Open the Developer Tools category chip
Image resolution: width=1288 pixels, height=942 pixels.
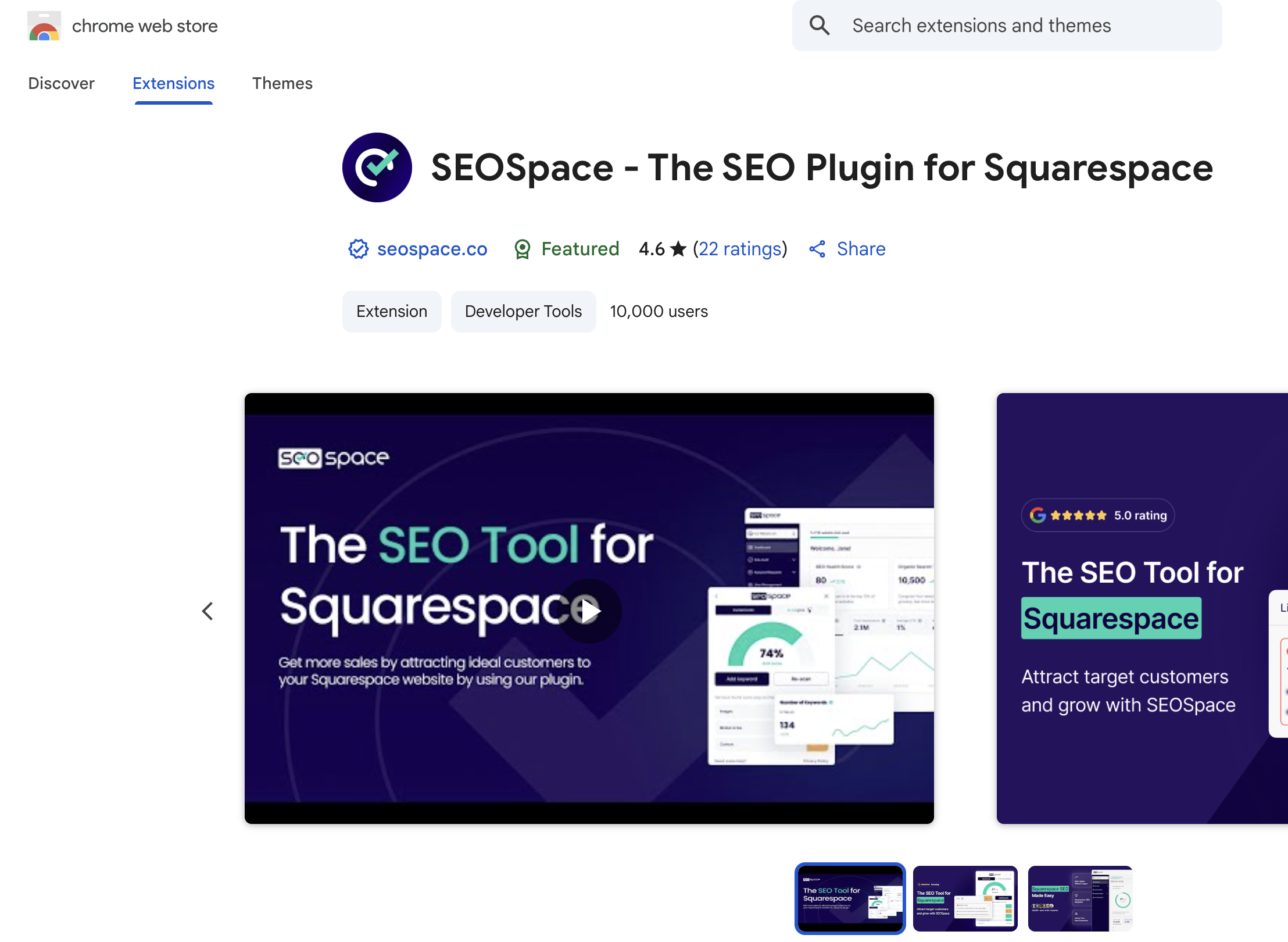tap(523, 312)
